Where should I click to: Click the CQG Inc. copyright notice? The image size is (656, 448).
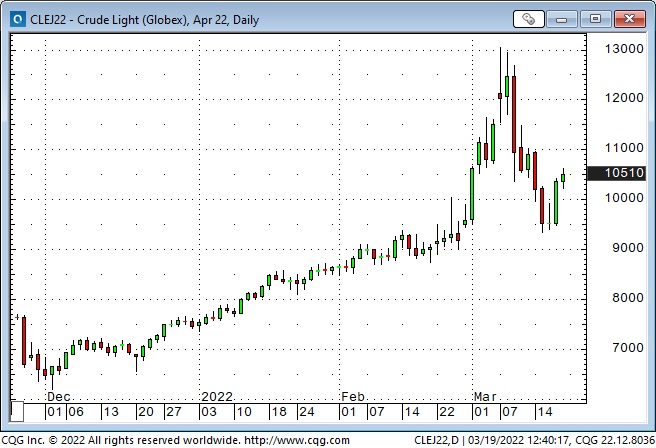(120, 440)
